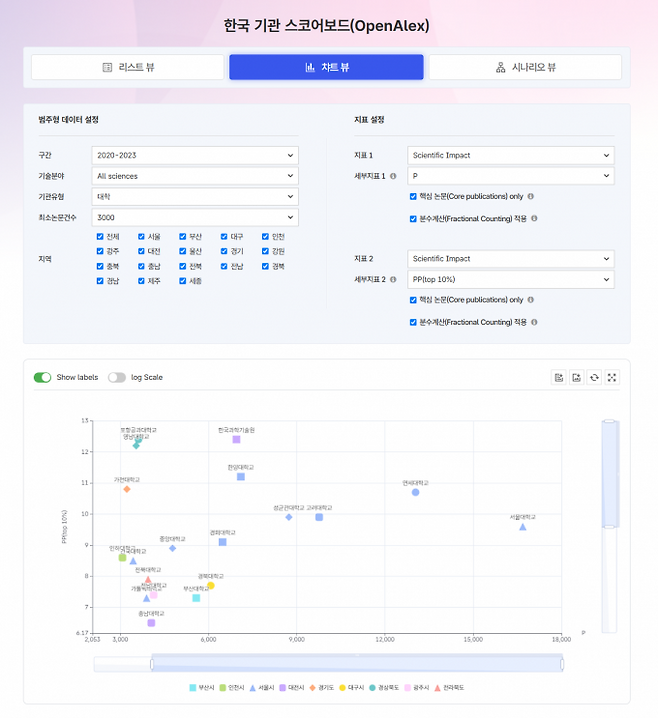Click info icon next to first Fractional Counting

tap(534, 218)
